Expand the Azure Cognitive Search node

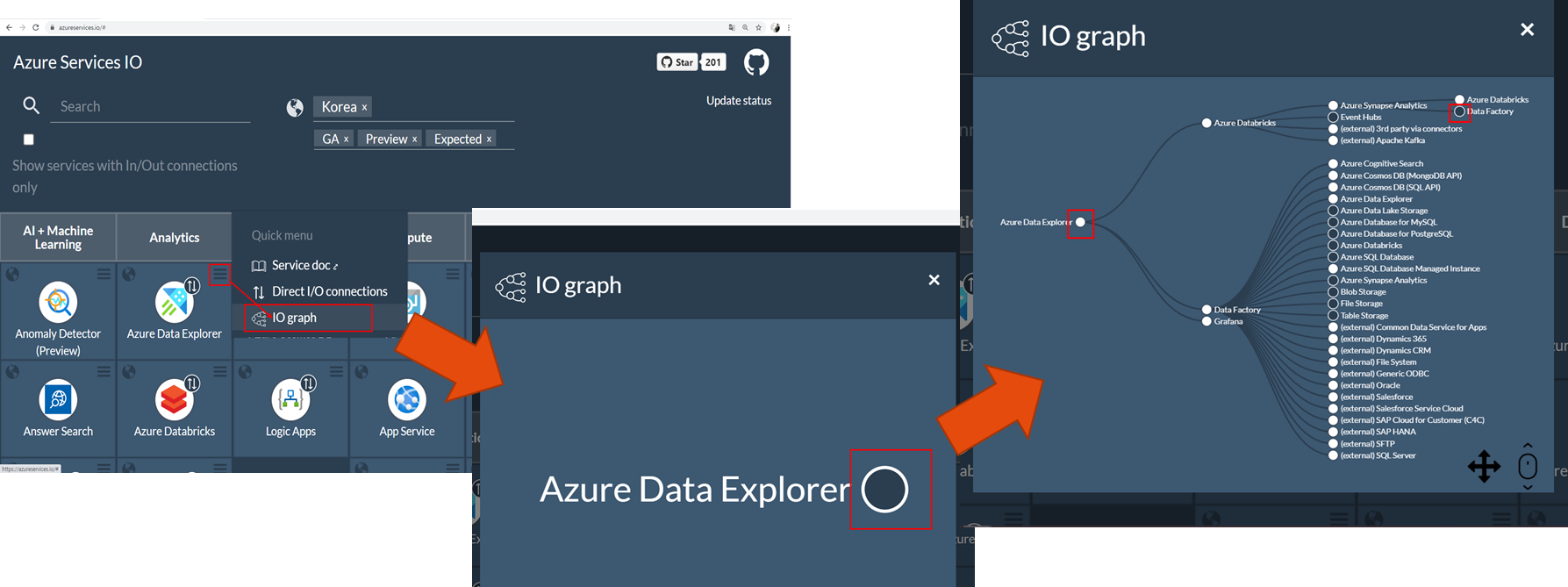pyautogui.click(x=1333, y=164)
